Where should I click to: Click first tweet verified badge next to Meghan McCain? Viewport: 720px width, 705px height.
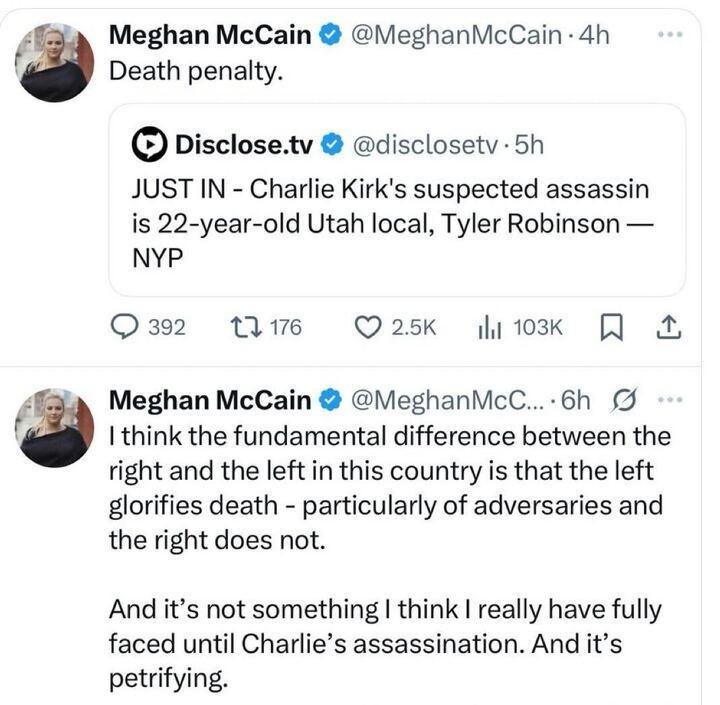329,36
